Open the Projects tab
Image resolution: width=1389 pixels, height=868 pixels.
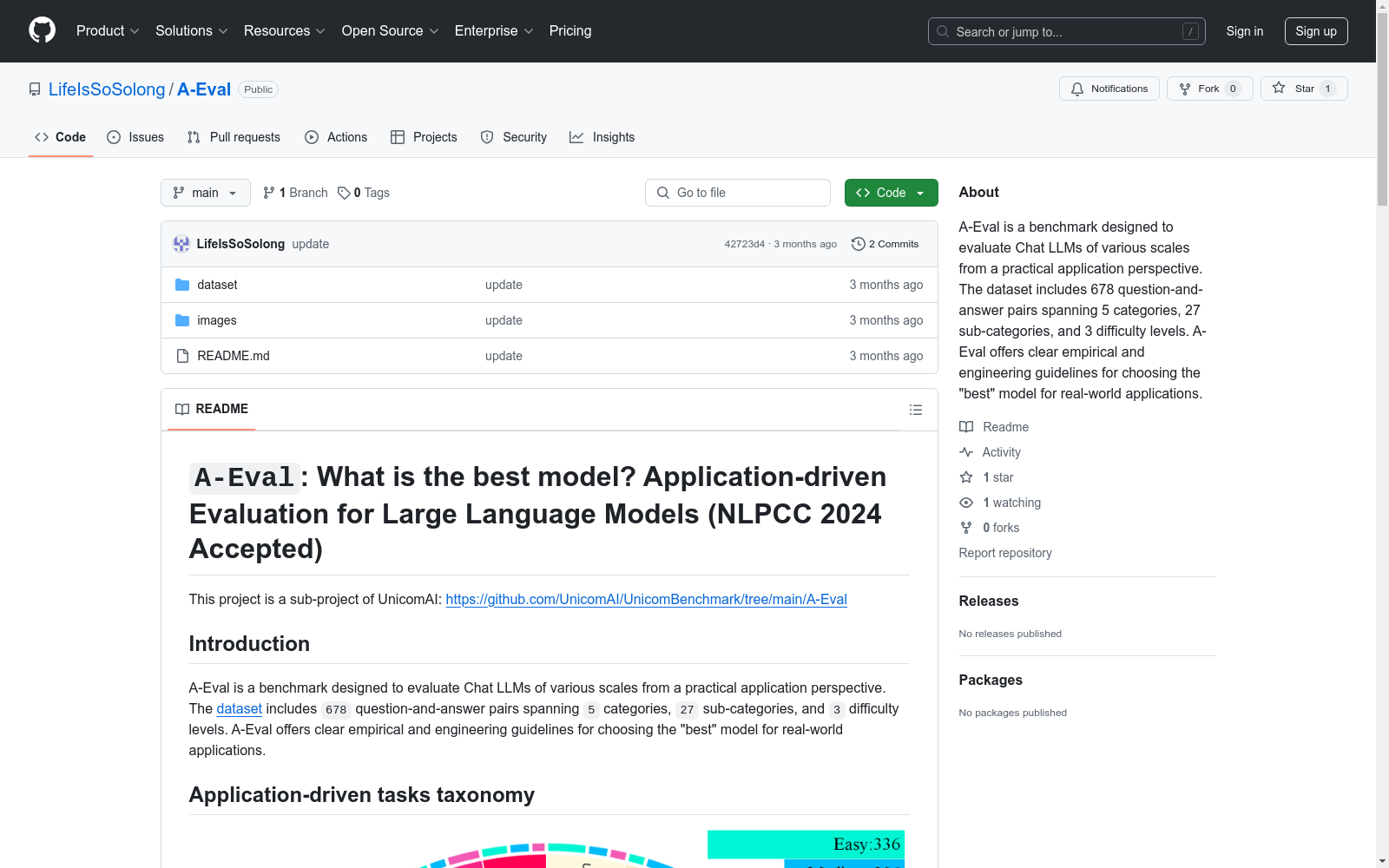[x=424, y=137]
